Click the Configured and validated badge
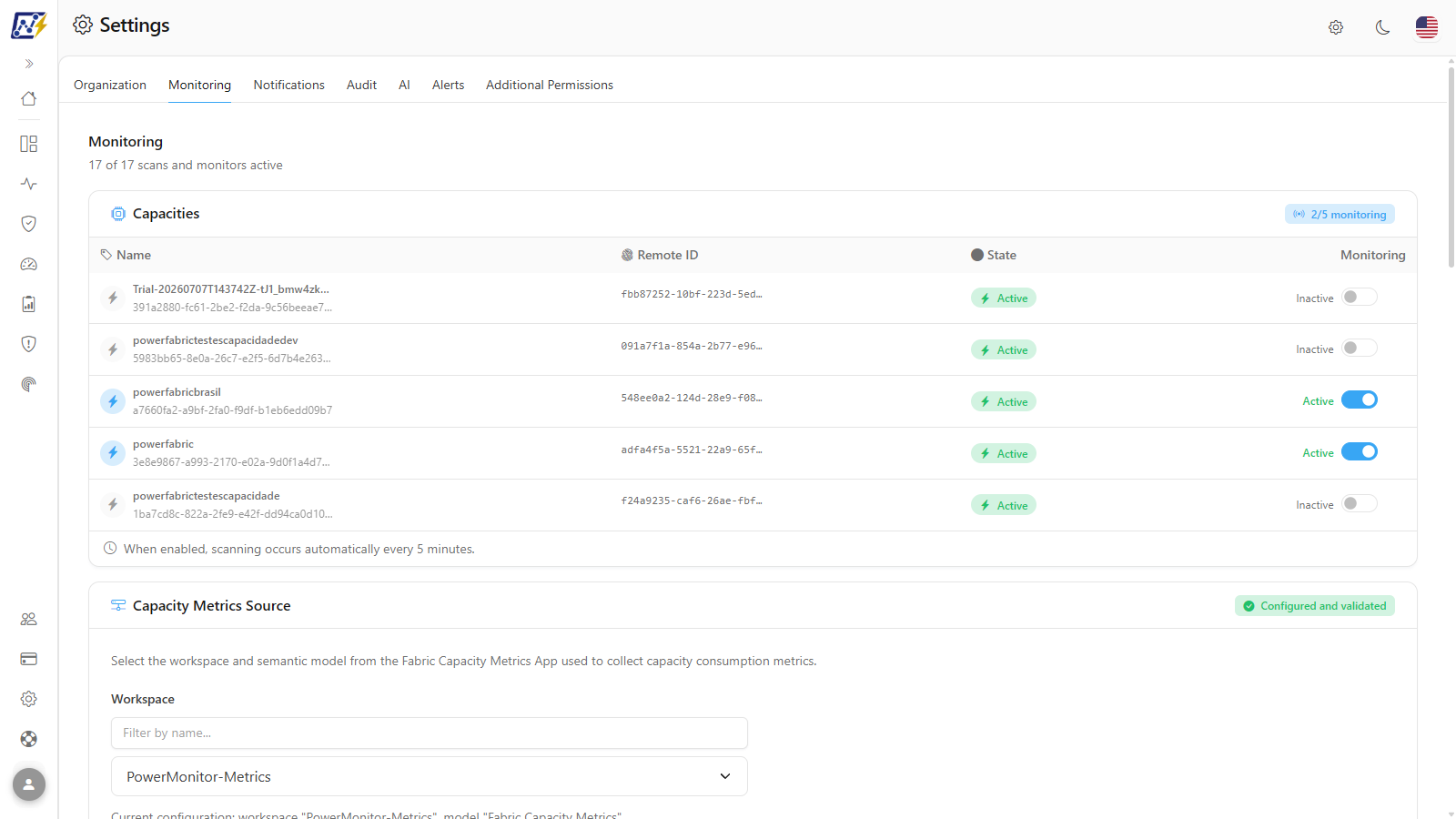This screenshot has width=1456, height=819. [x=1315, y=606]
